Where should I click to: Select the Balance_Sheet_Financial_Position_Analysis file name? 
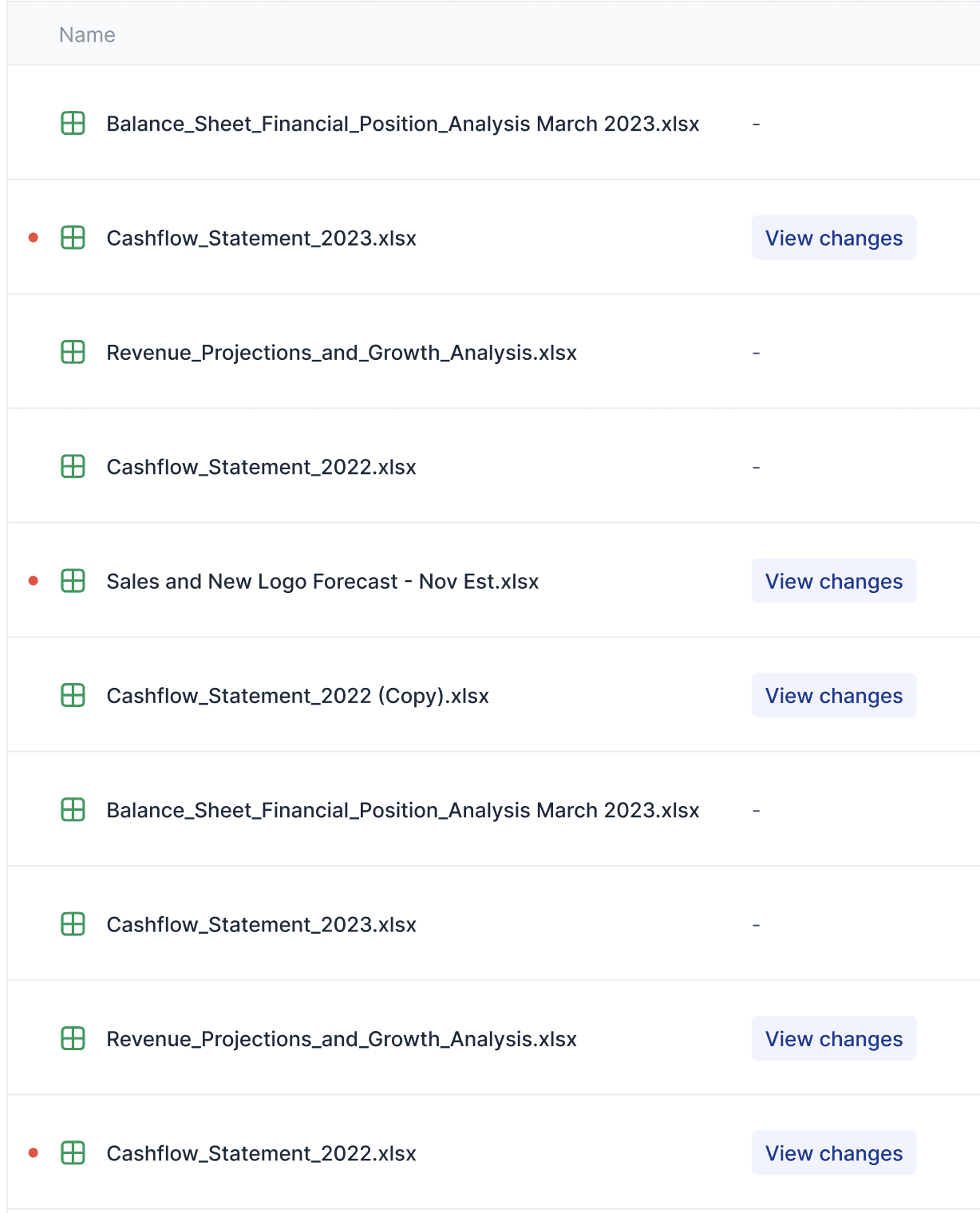pyautogui.click(x=402, y=124)
